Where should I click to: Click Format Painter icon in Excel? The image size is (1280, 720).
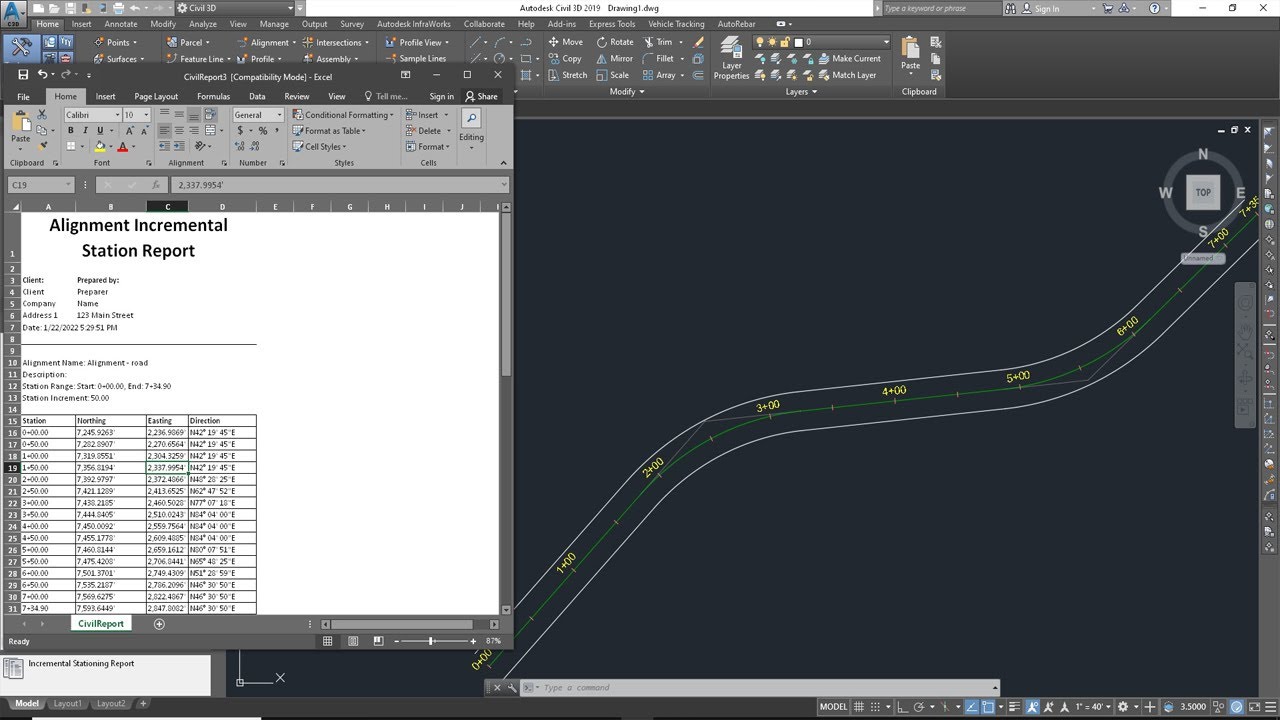tap(42, 146)
